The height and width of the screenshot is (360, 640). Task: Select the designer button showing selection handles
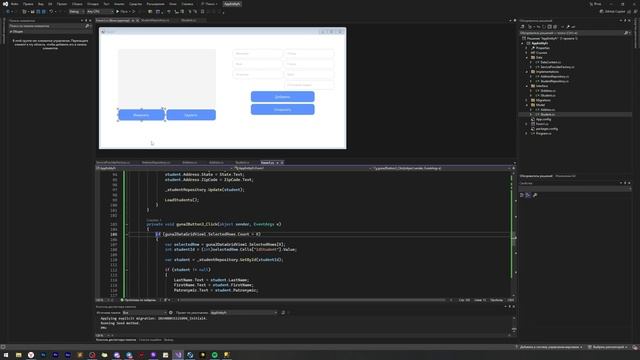pos(141,115)
